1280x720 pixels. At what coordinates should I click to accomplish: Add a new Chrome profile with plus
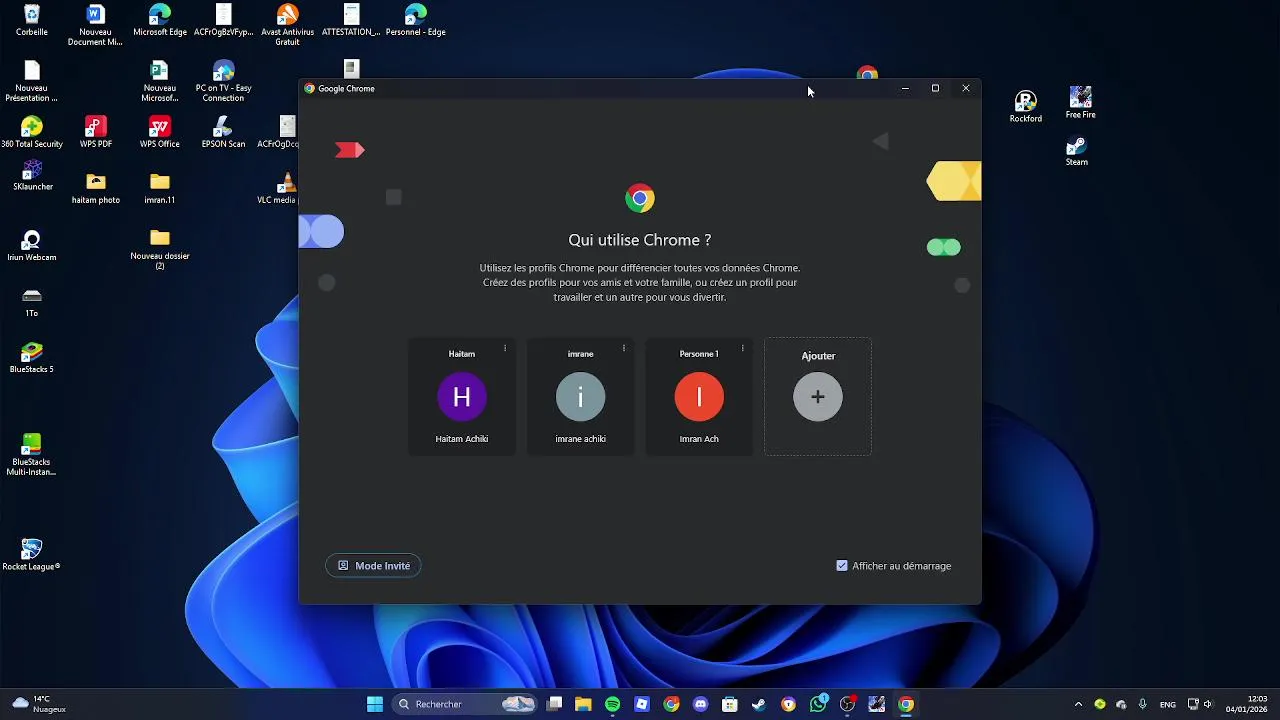tap(818, 397)
